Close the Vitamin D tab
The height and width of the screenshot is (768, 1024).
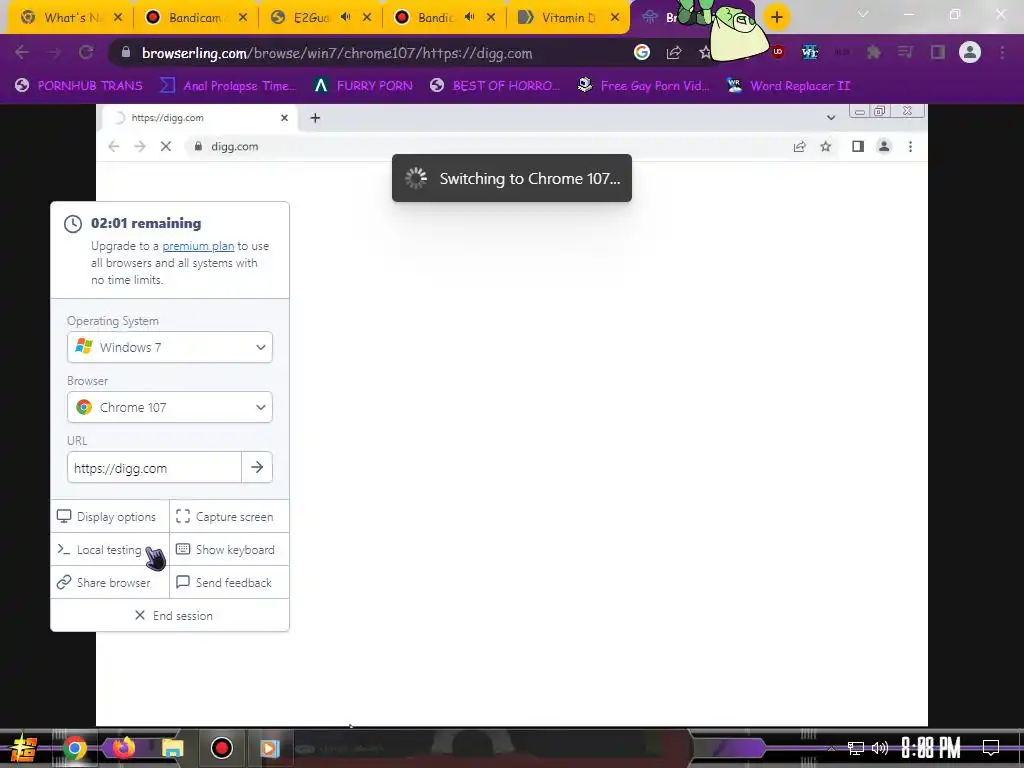615,18
